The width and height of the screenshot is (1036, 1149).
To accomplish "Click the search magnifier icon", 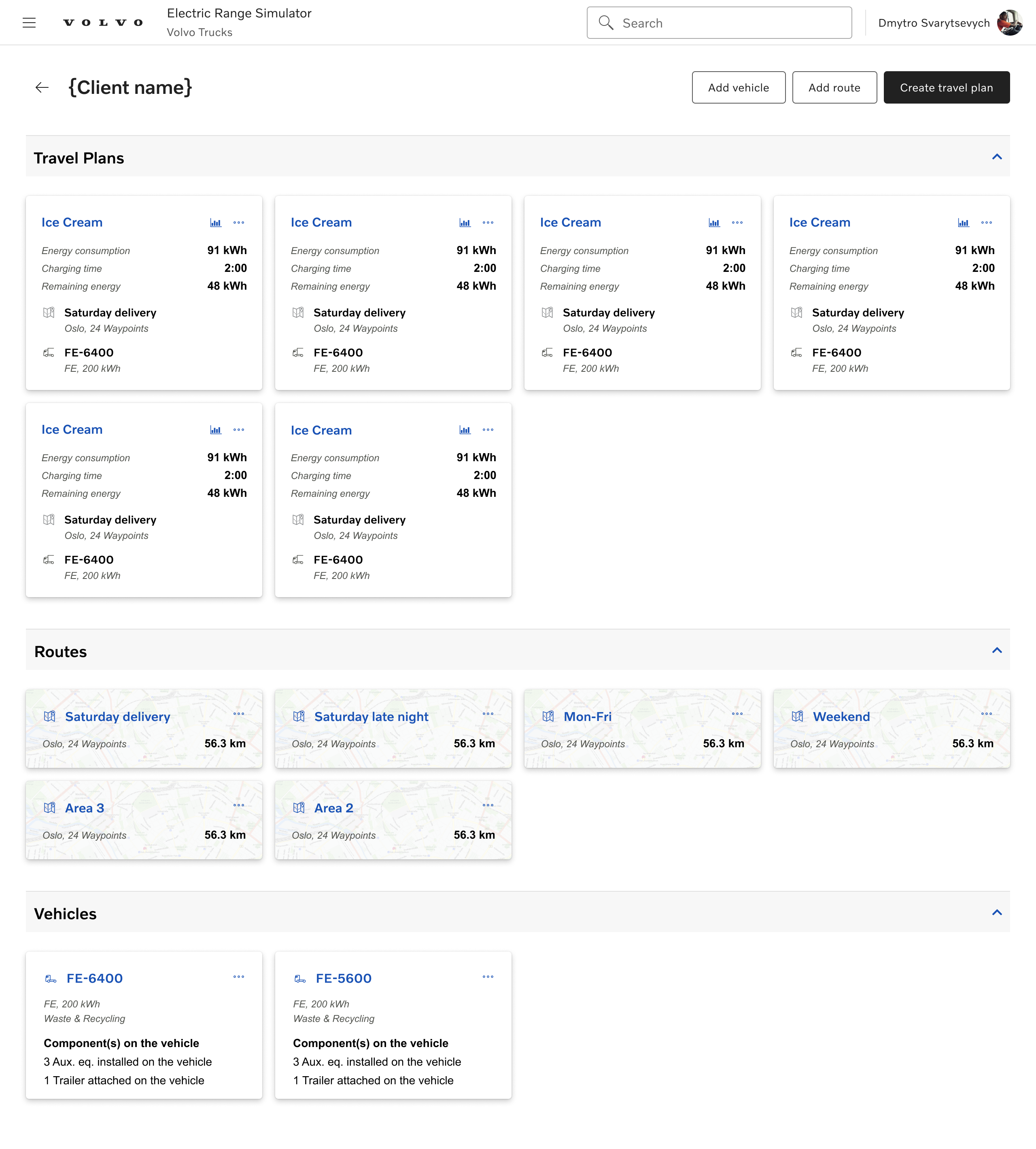I will pos(606,23).
